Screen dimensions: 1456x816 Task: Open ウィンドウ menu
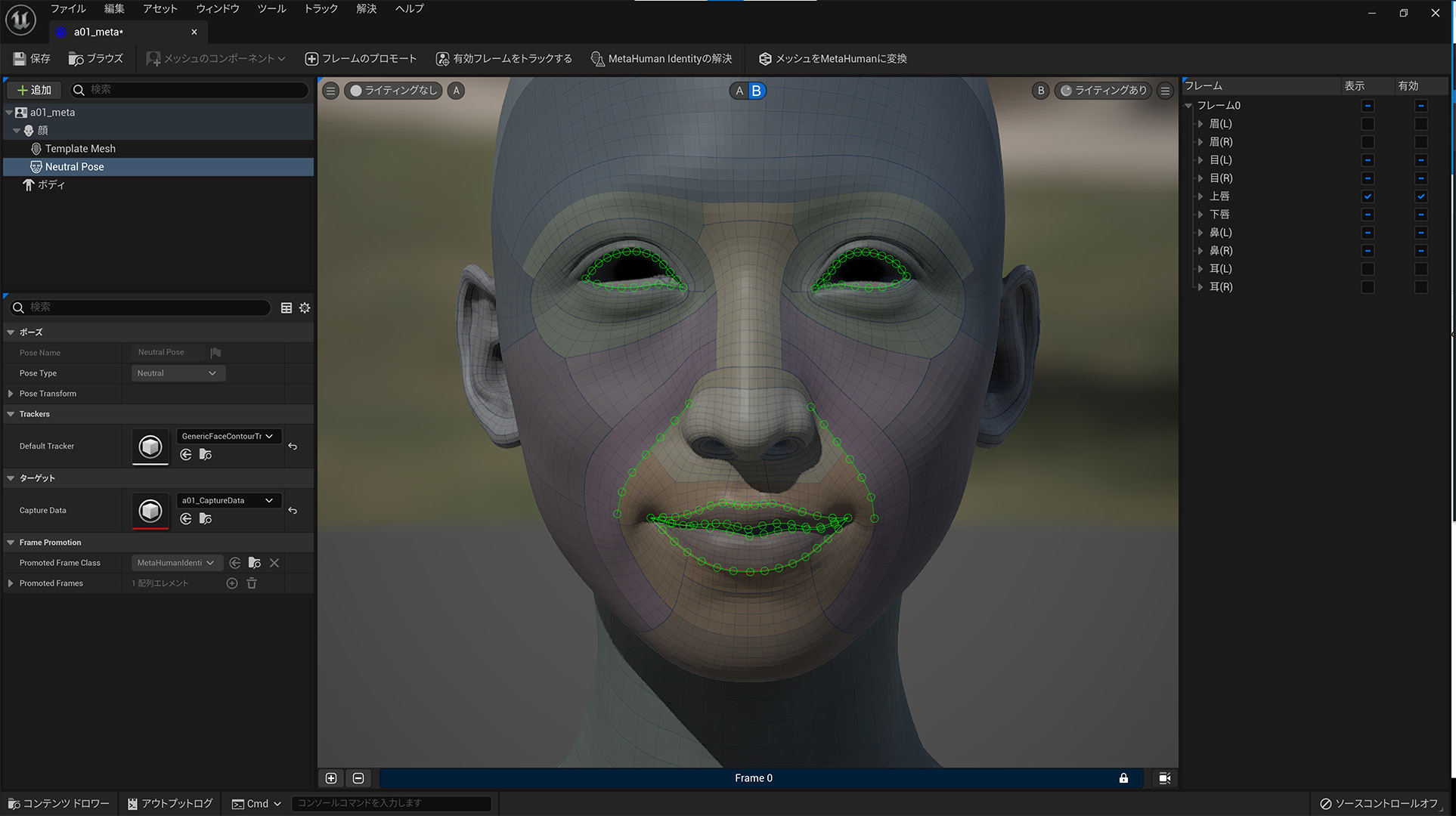pos(218,8)
